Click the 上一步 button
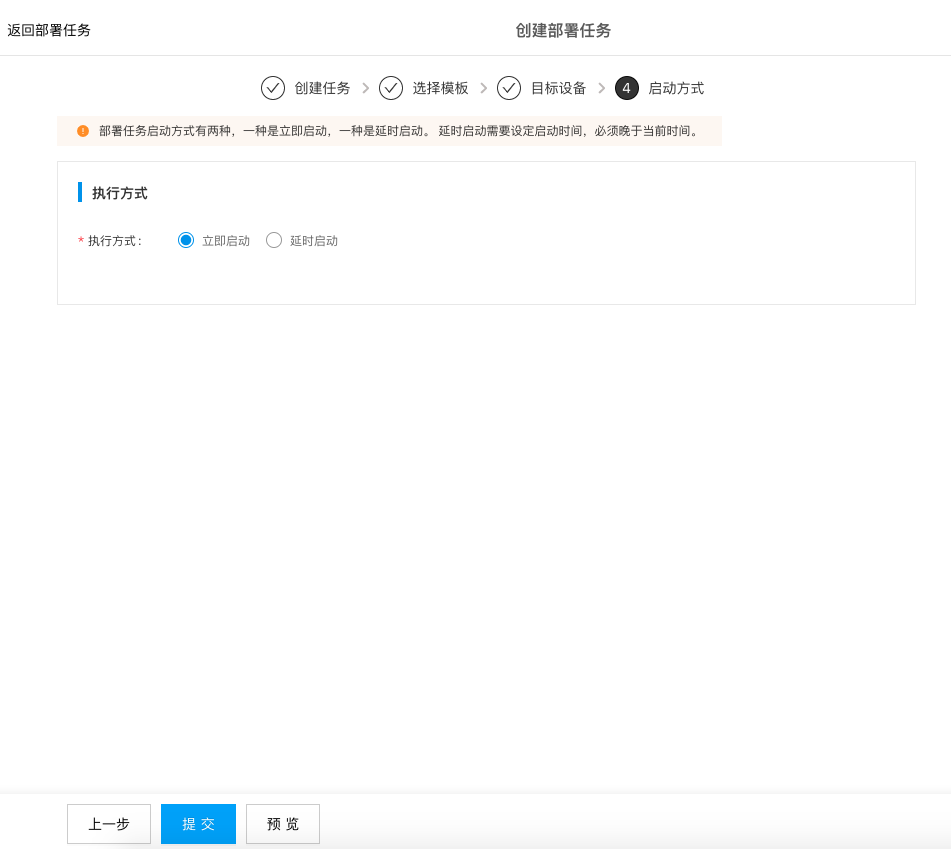 tap(109, 824)
